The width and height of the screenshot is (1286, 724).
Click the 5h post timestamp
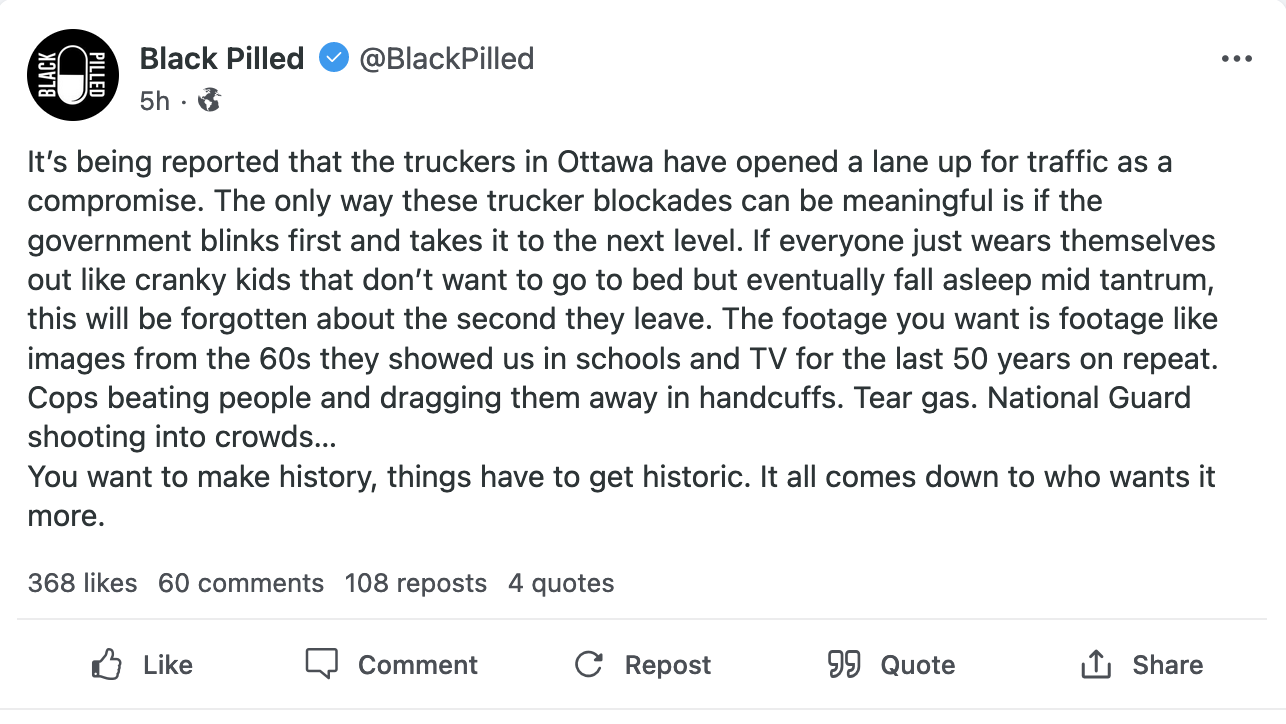pos(154,101)
